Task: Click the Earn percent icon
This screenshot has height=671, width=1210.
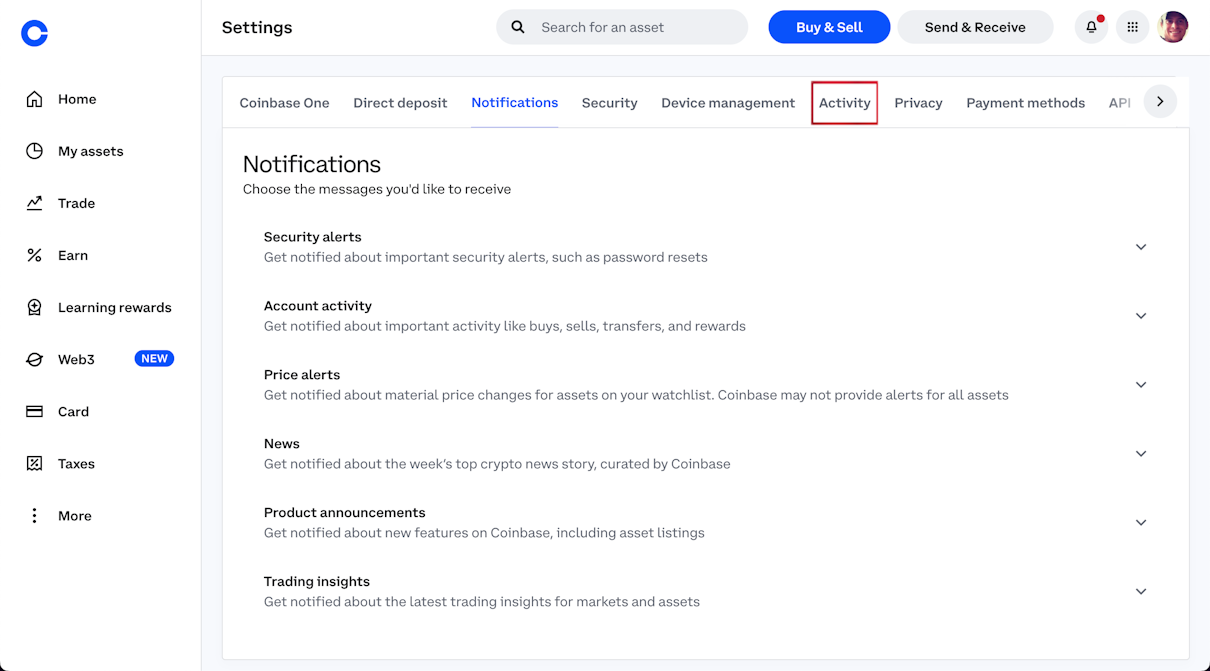Action: click(34, 255)
